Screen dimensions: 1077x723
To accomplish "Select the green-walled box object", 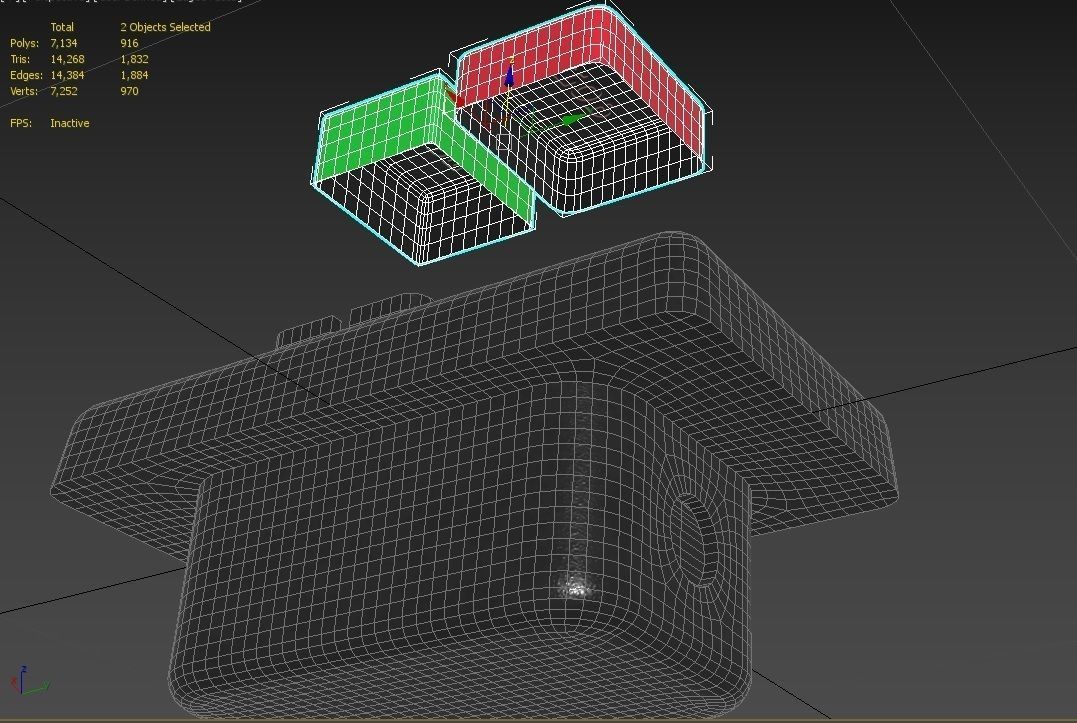I will (424, 169).
